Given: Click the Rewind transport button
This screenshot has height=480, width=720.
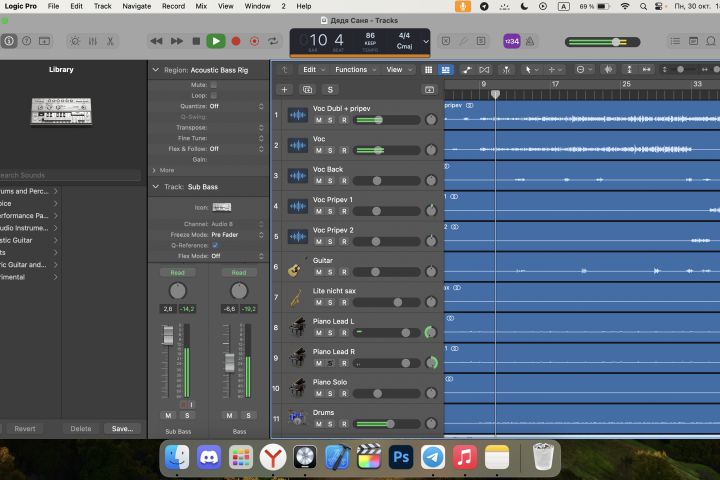Looking at the screenshot, I should coord(156,41).
